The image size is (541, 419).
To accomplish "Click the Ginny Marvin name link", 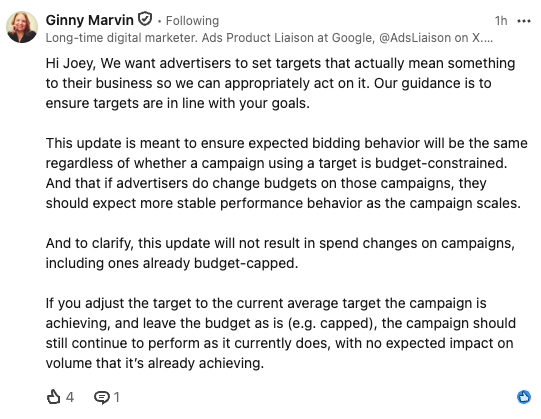I will 89,20.
